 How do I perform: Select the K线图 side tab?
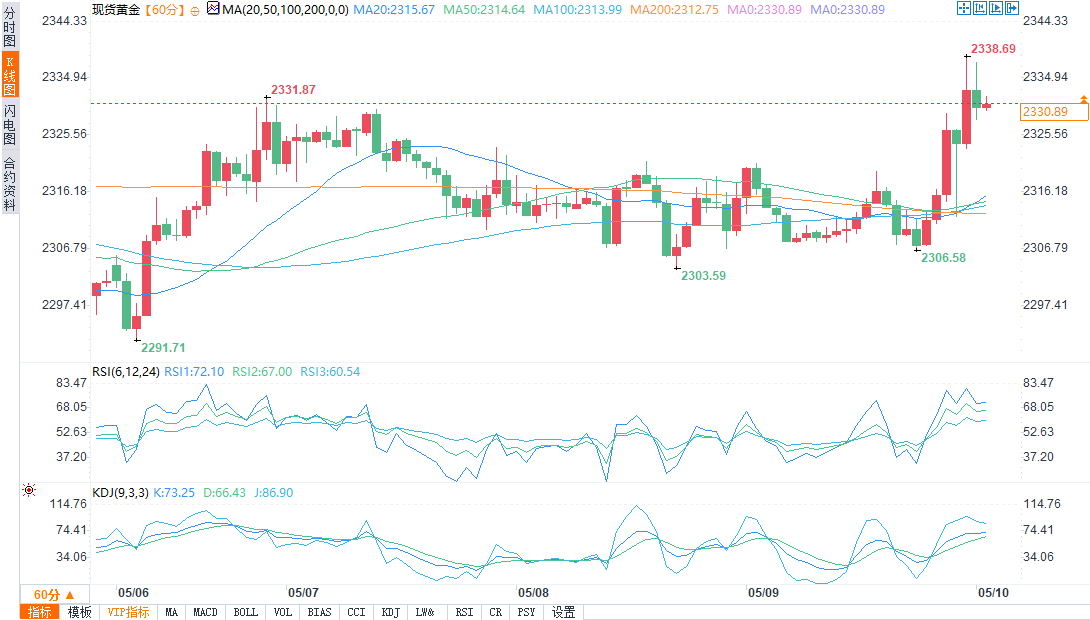(x=10, y=74)
